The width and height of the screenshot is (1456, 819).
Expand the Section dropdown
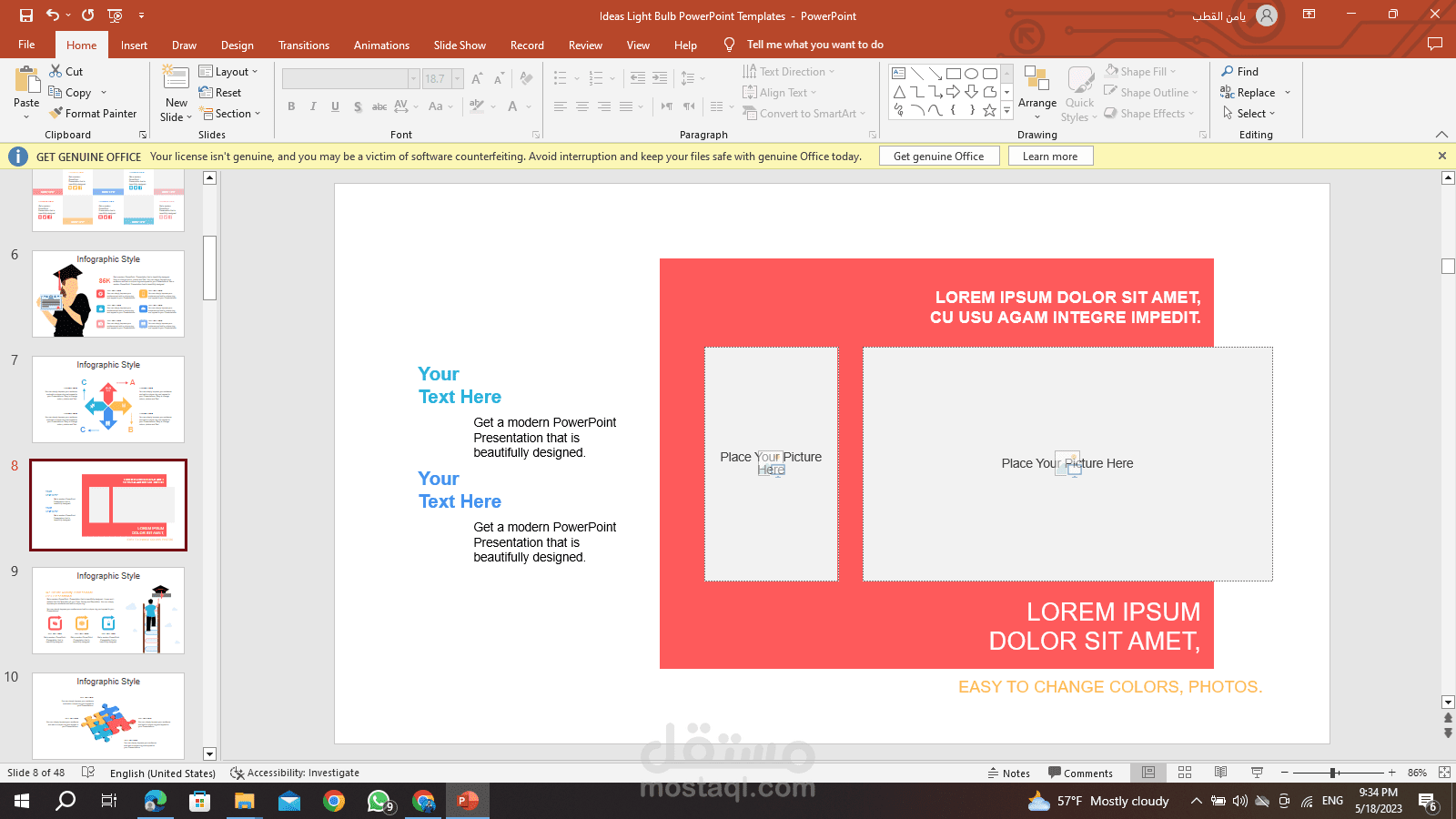click(x=229, y=114)
